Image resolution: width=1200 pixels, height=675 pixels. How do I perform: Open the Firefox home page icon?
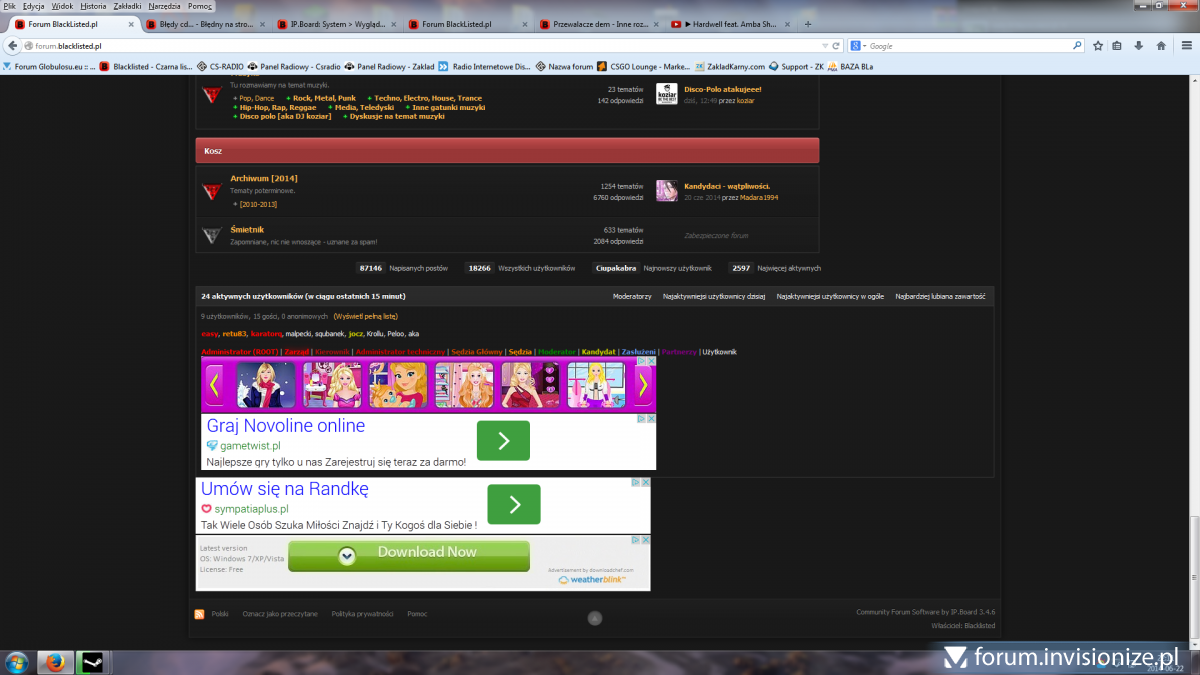(x=1161, y=46)
